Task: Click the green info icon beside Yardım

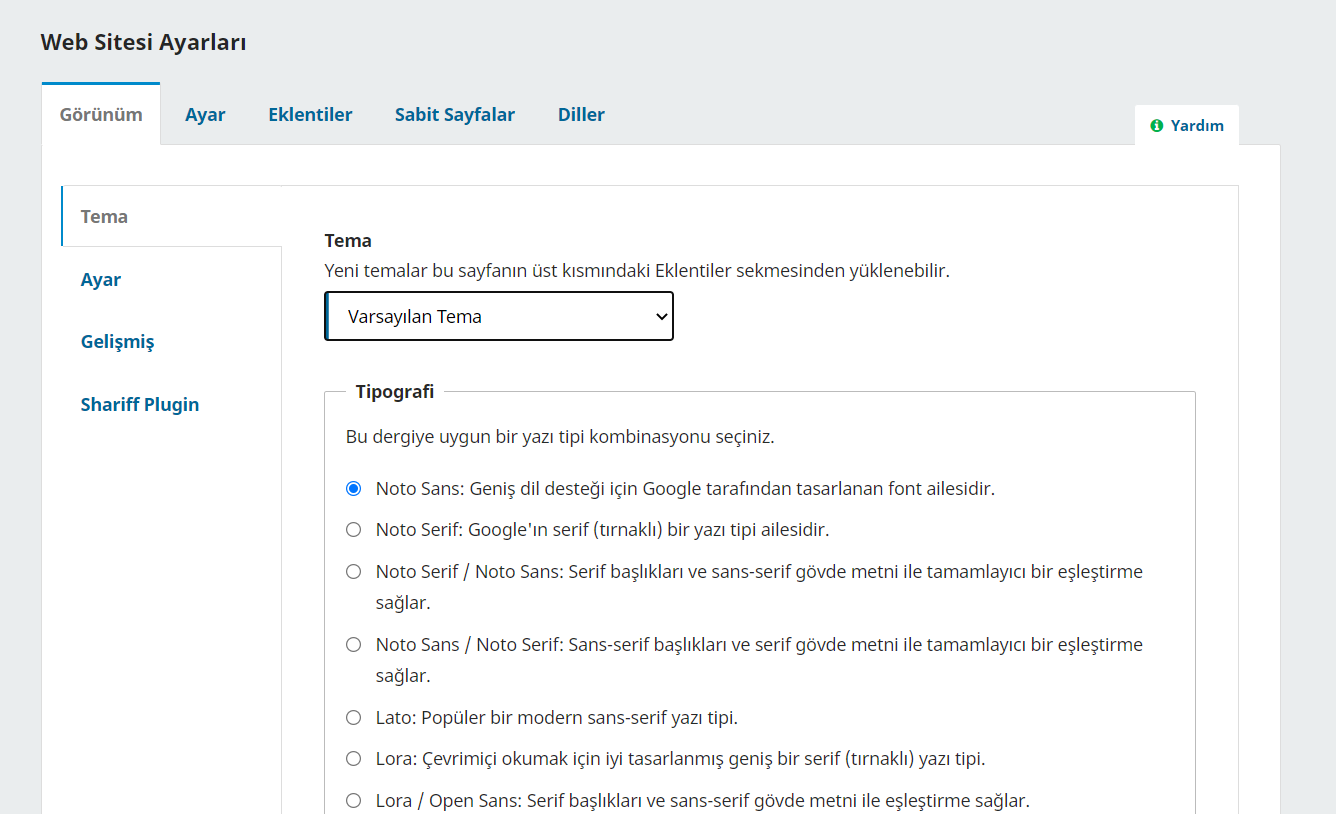Action: tap(1157, 126)
